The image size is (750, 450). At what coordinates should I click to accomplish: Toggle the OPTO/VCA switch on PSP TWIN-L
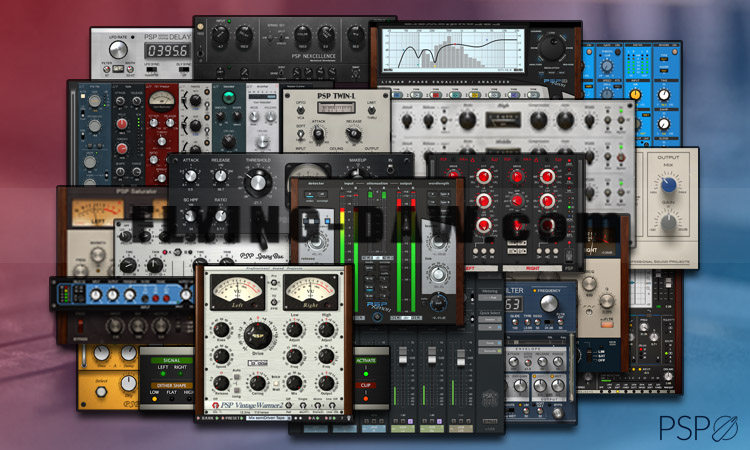[x=301, y=111]
